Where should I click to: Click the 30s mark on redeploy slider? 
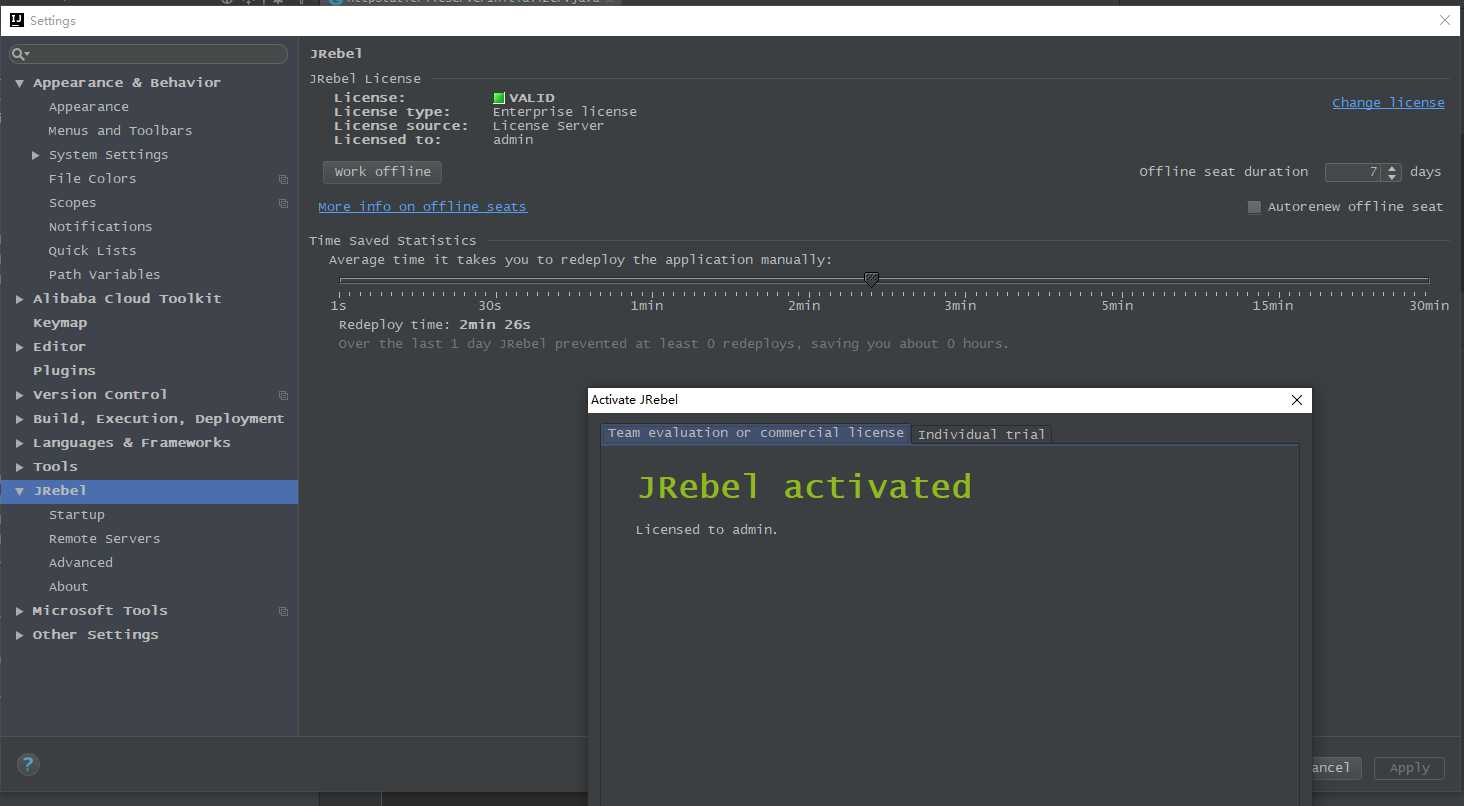[489, 306]
